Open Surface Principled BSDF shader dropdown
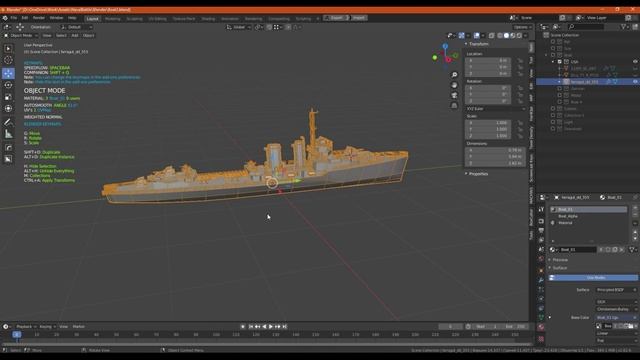Screen dimensions: 640x360 [x=616, y=290]
